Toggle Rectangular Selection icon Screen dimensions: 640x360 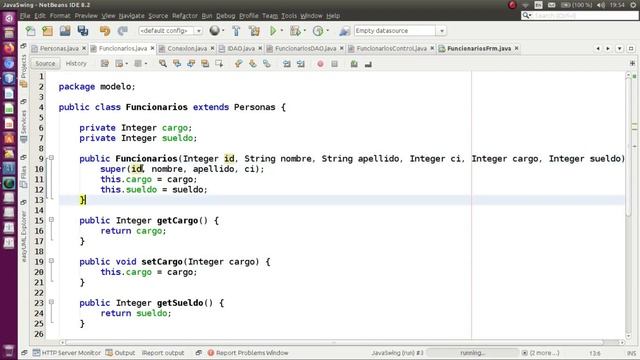(219, 64)
